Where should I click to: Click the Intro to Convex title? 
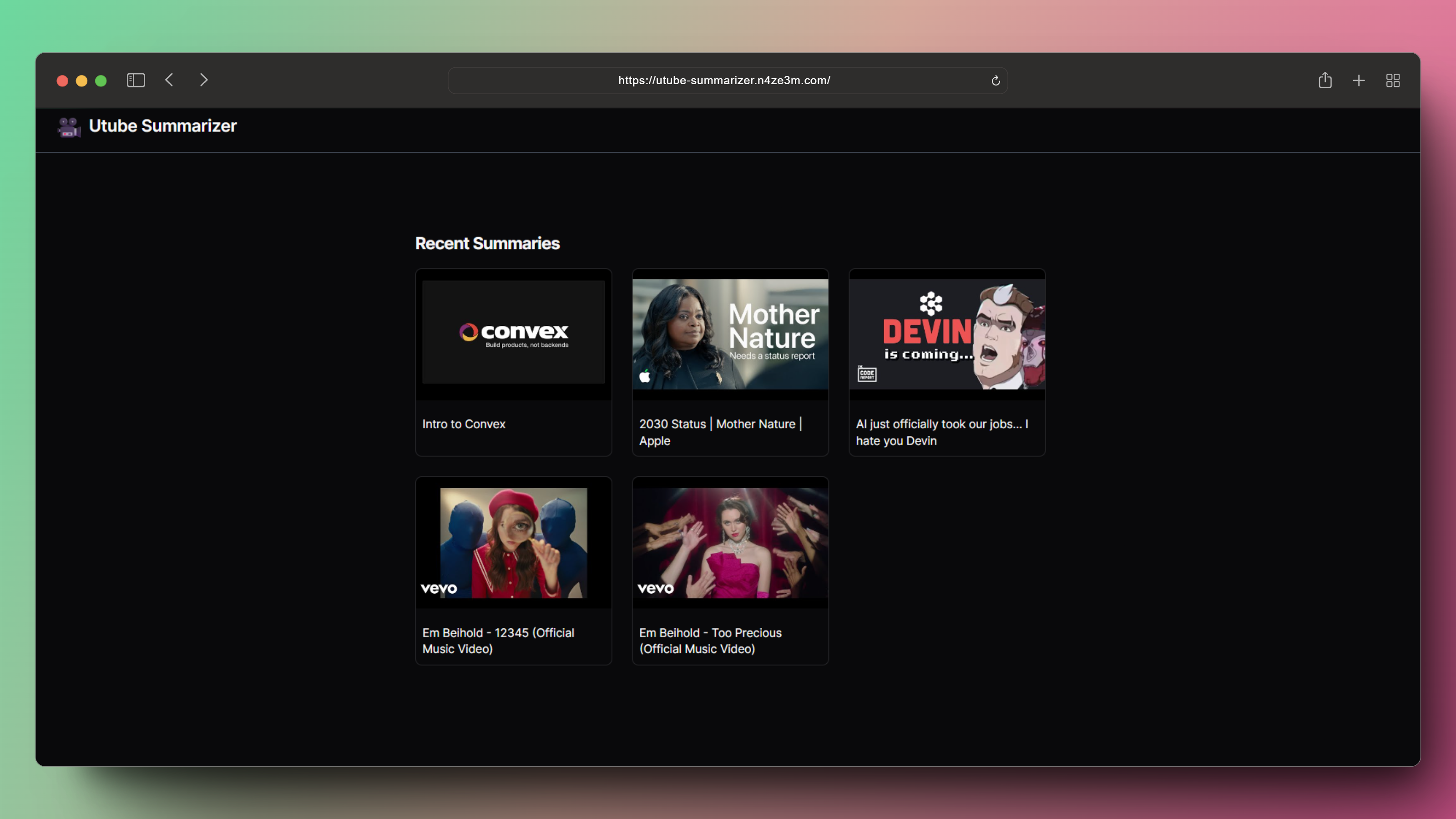pyautogui.click(x=464, y=424)
